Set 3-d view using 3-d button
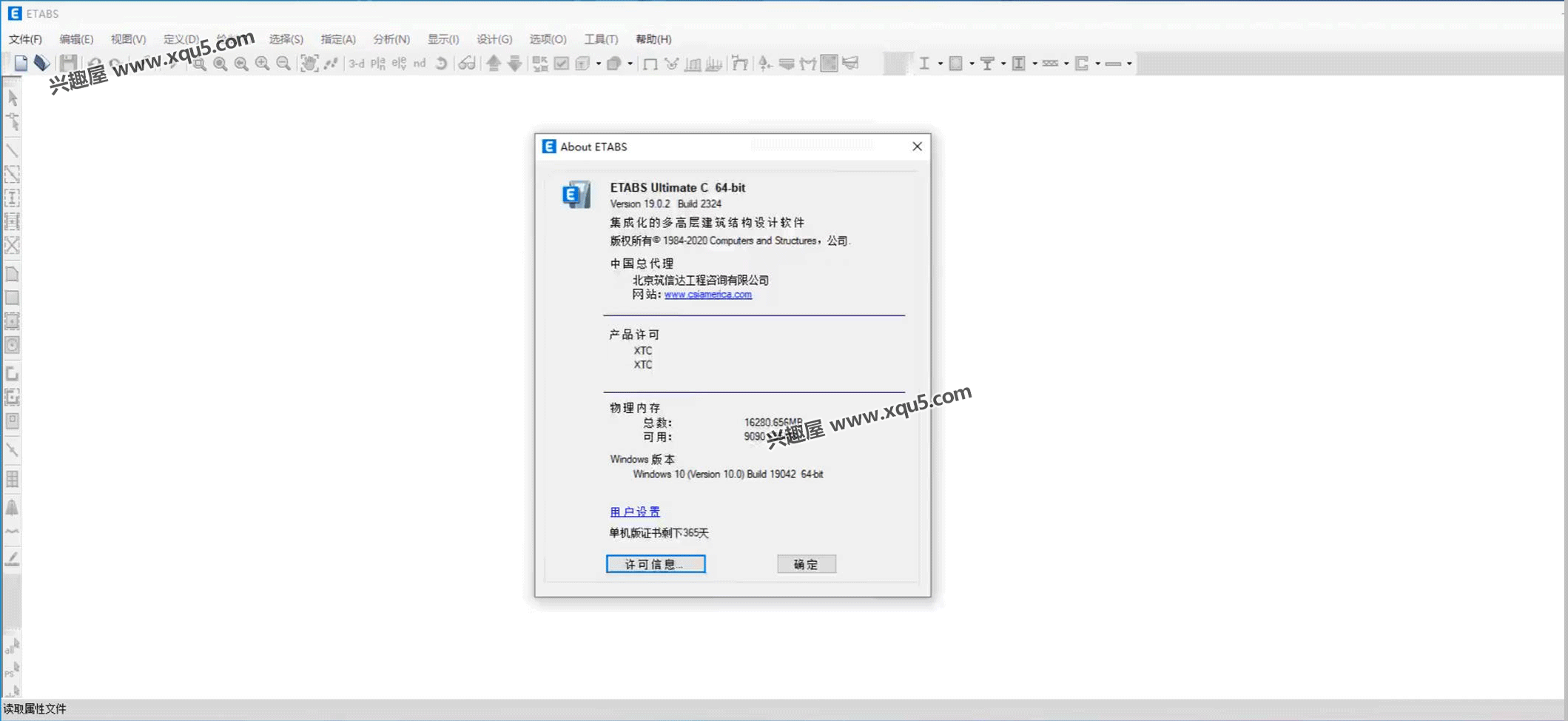 click(x=357, y=64)
